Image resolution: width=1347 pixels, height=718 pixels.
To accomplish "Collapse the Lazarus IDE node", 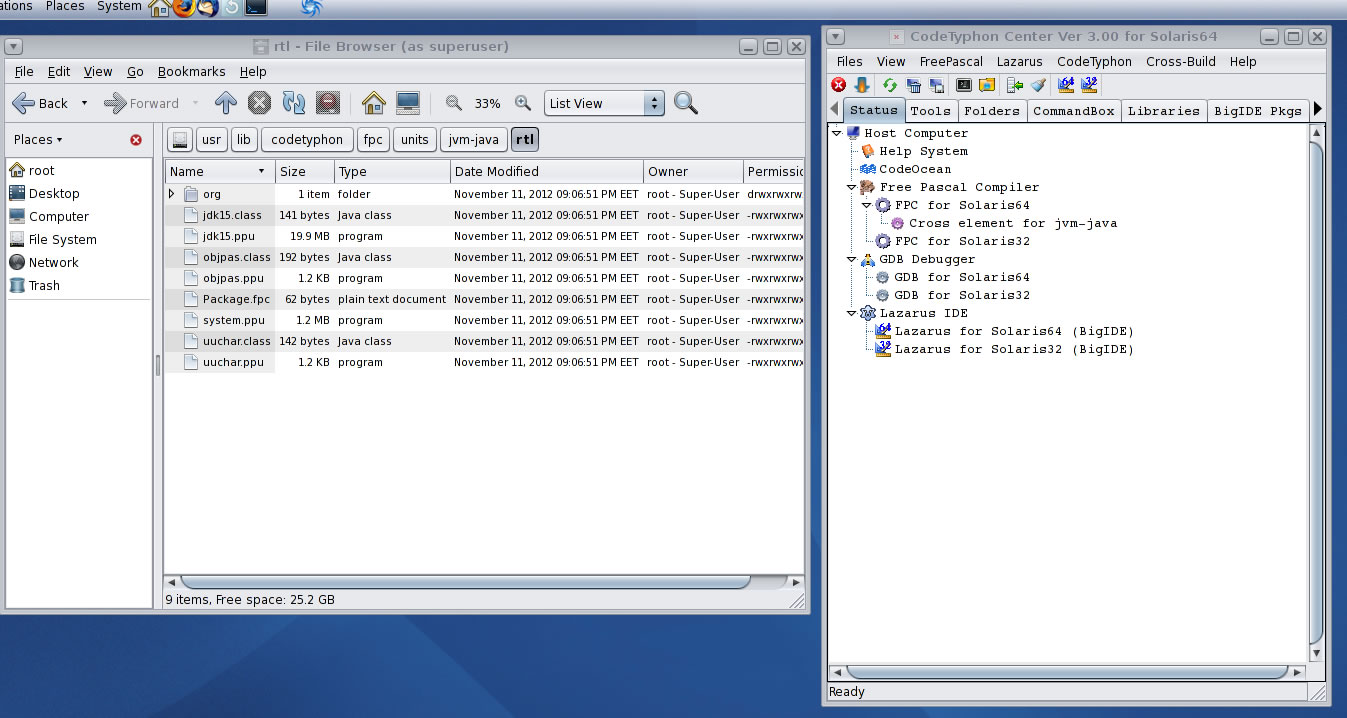I will pyautogui.click(x=851, y=313).
